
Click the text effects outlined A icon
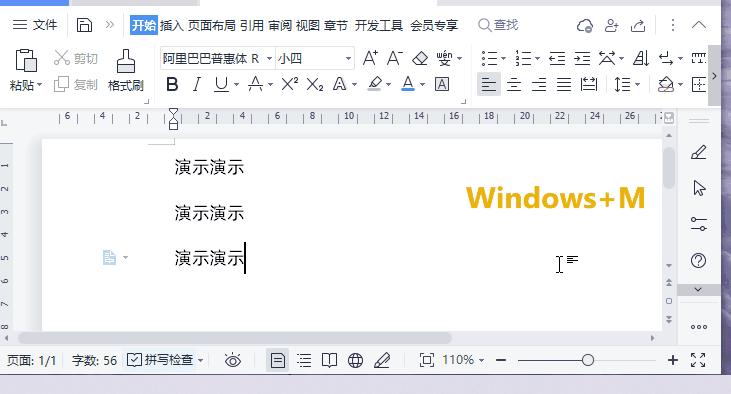(x=339, y=84)
